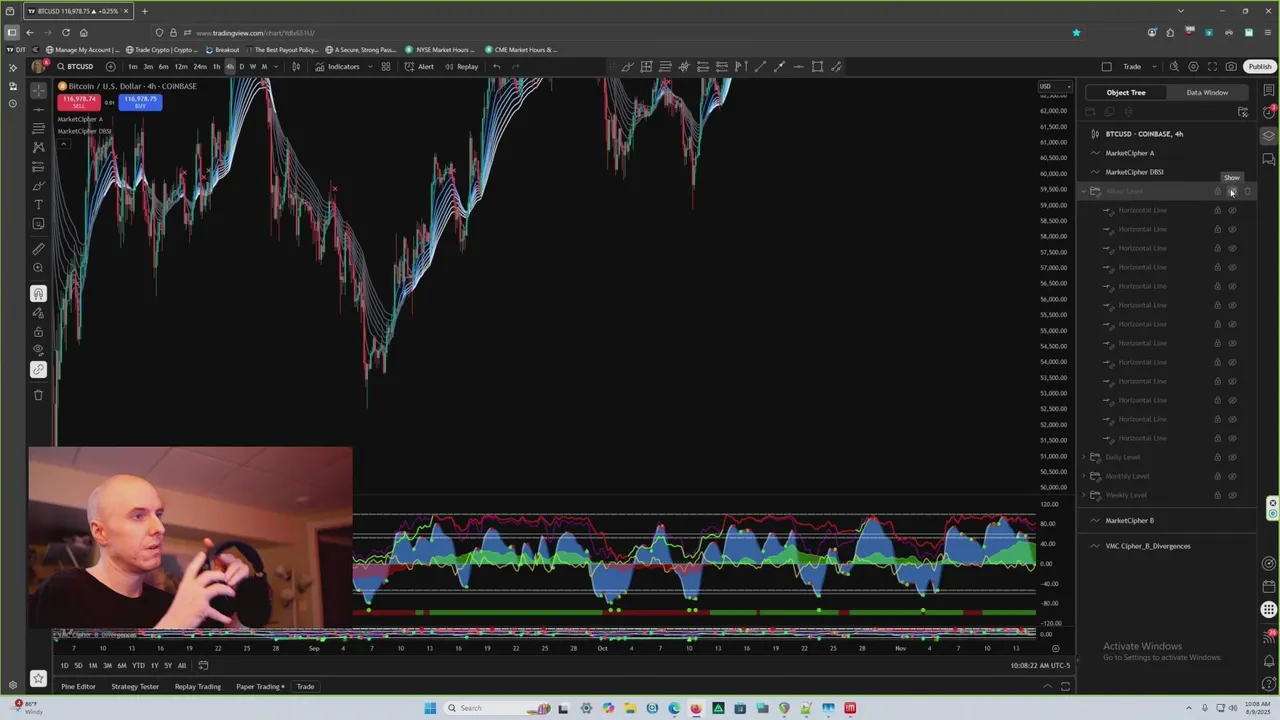Switch to the D daily timeframe
The image size is (1280, 720).
[241, 67]
